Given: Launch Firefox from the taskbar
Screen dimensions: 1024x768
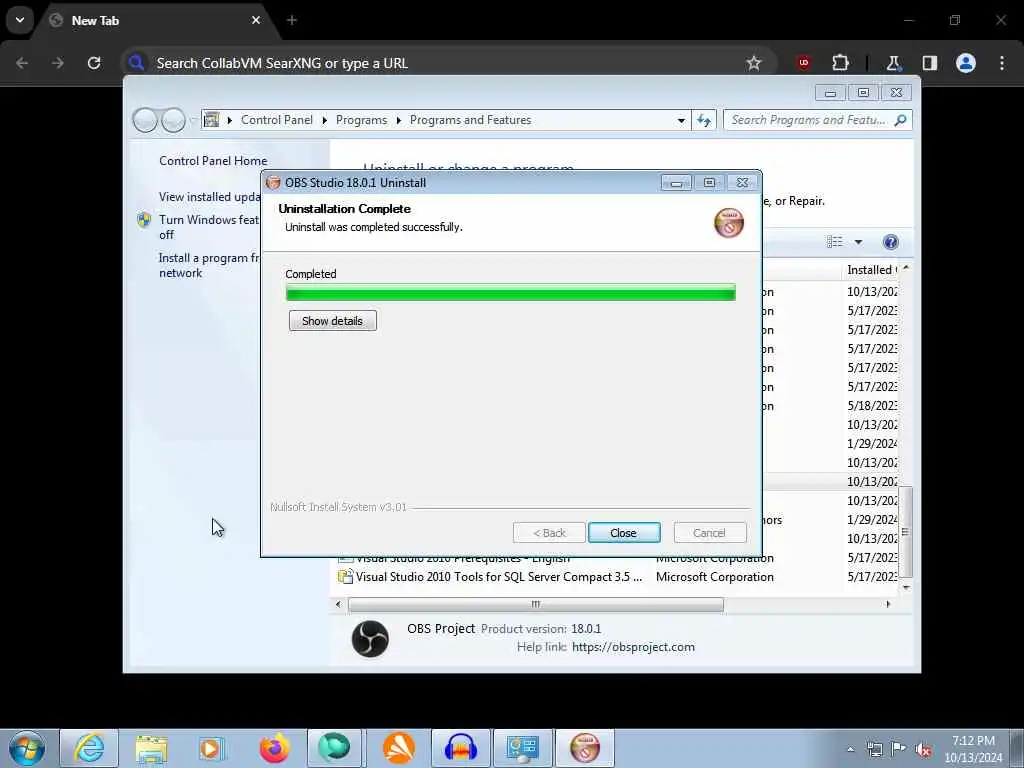Looking at the screenshot, I should click(274, 748).
